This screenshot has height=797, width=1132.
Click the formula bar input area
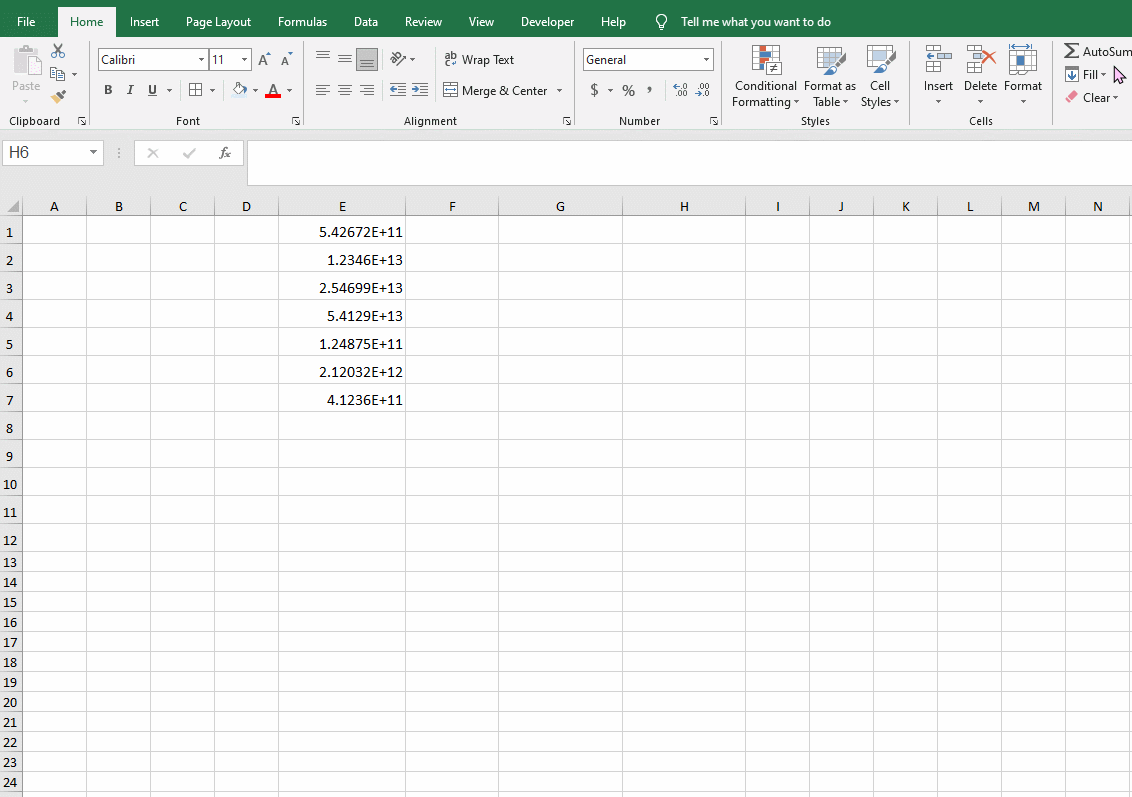tap(689, 162)
